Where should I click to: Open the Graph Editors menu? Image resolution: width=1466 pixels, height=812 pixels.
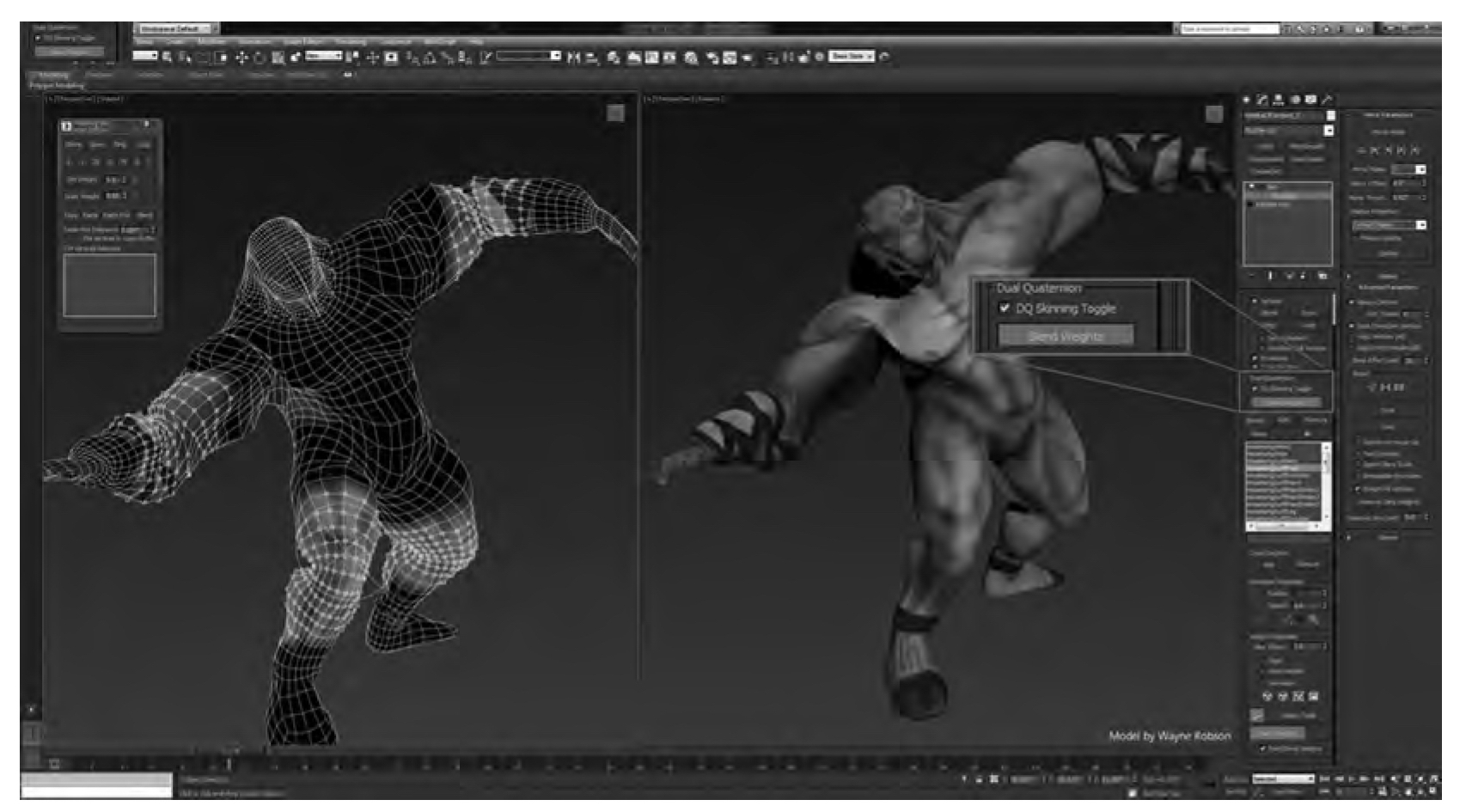tap(303, 42)
